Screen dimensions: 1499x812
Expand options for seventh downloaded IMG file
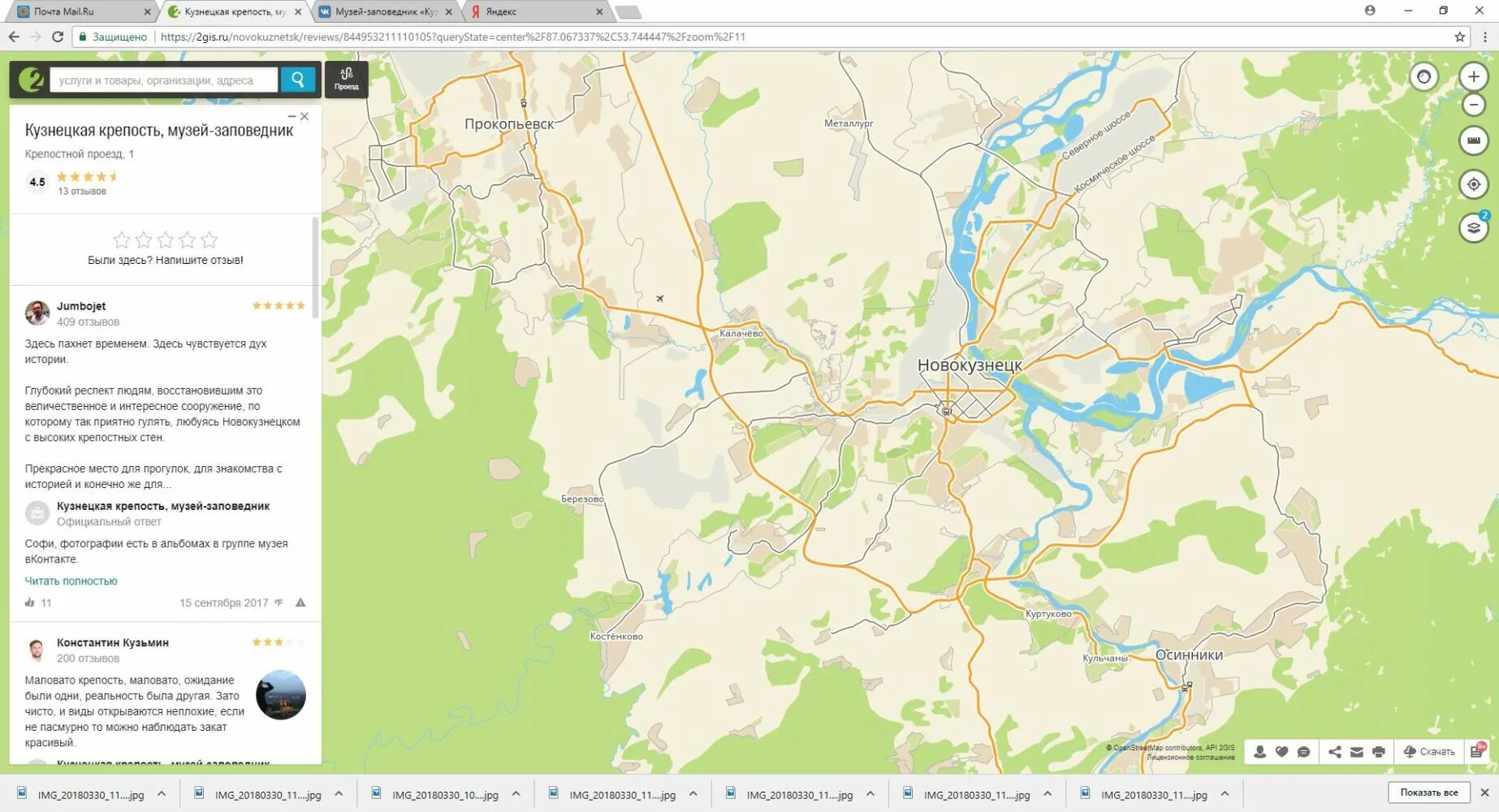pos(1225,794)
